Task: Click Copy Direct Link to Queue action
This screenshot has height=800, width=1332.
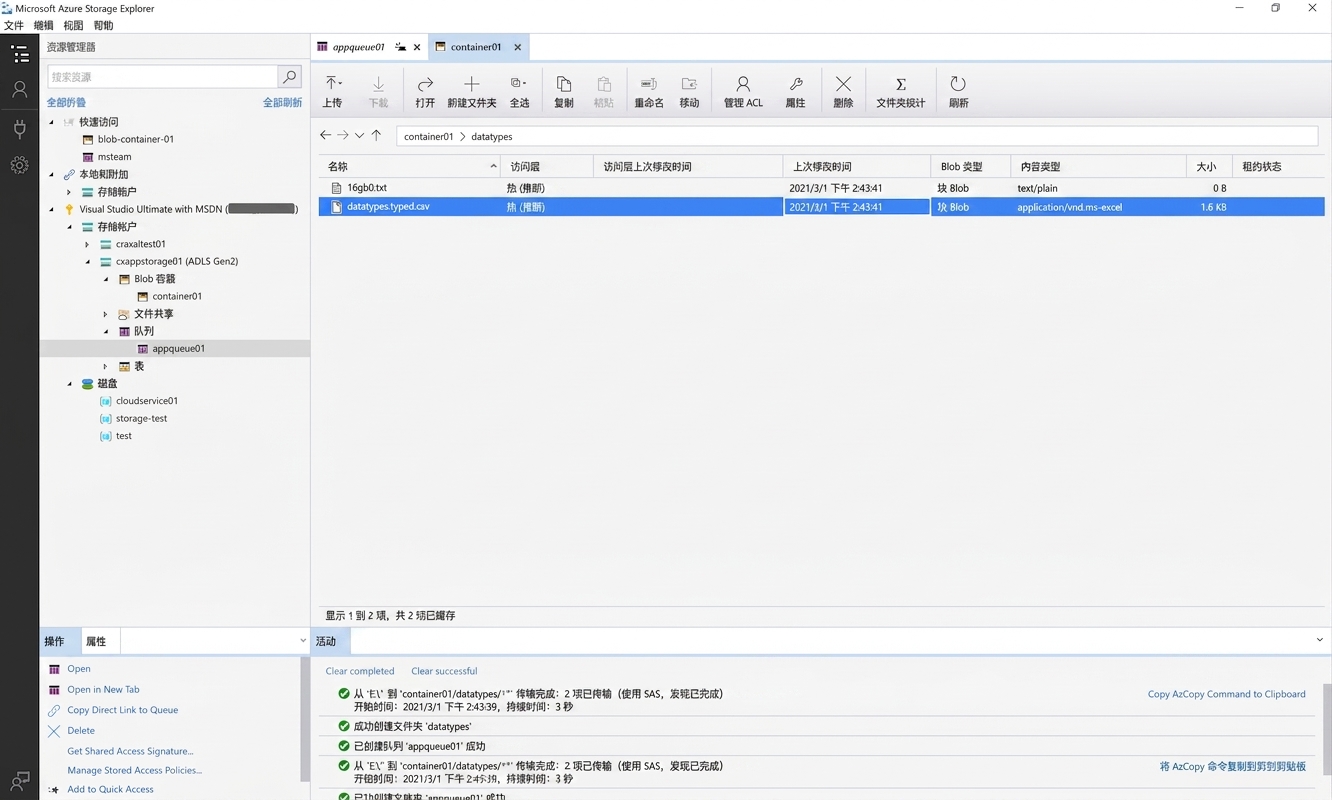Action: tap(122, 710)
